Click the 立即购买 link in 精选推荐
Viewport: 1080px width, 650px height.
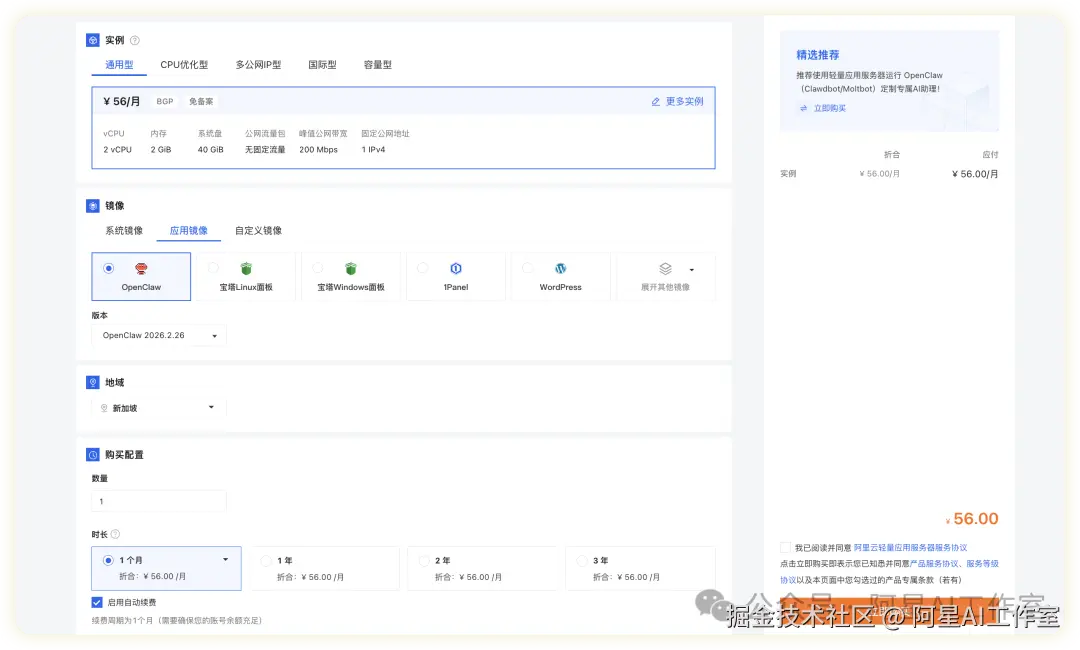(830, 109)
